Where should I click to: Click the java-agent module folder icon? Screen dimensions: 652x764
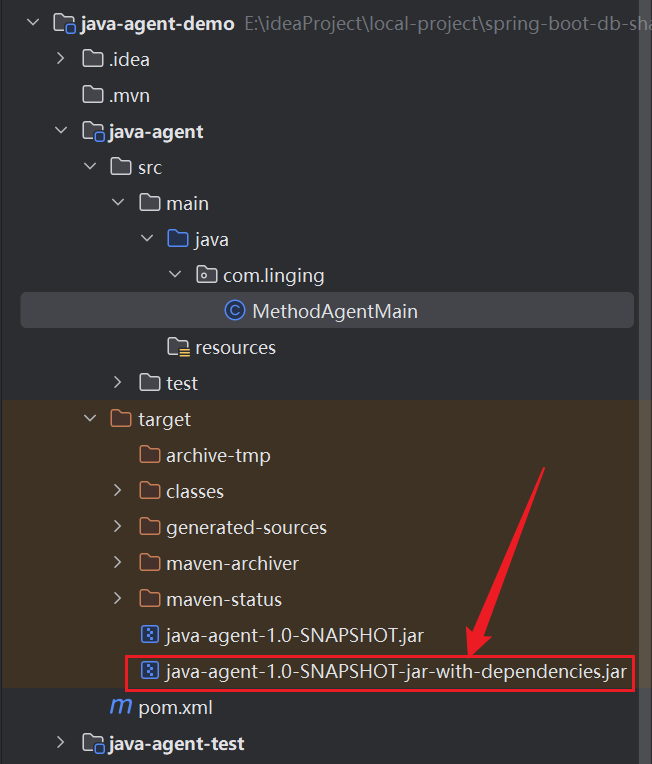[x=93, y=132]
